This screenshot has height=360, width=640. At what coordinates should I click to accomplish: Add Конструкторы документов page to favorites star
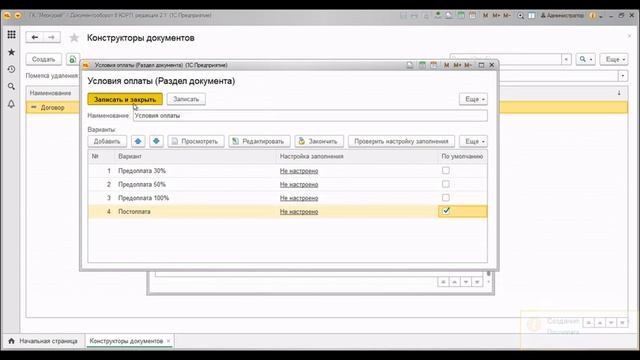pos(74,38)
